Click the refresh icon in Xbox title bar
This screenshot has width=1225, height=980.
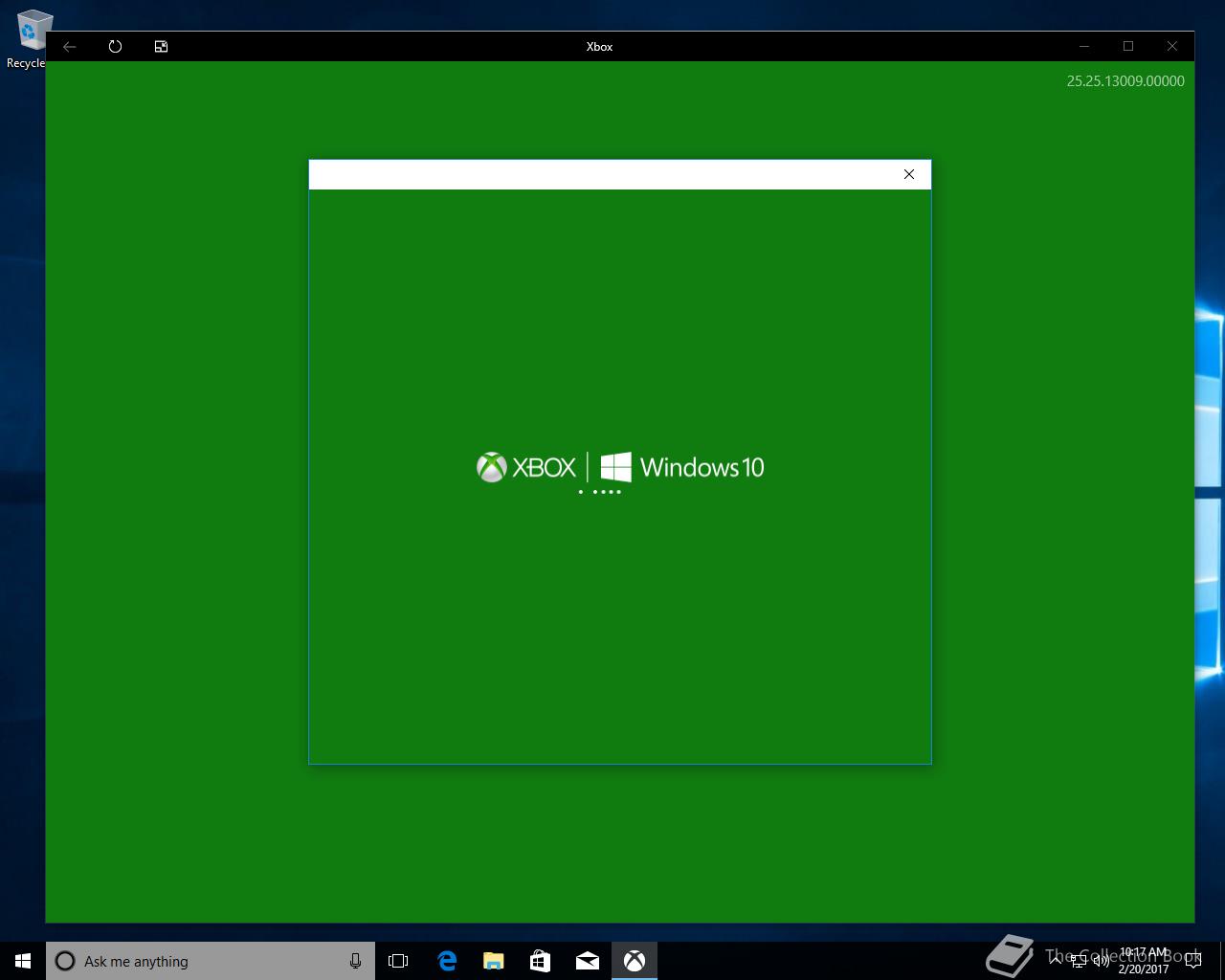click(x=115, y=46)
